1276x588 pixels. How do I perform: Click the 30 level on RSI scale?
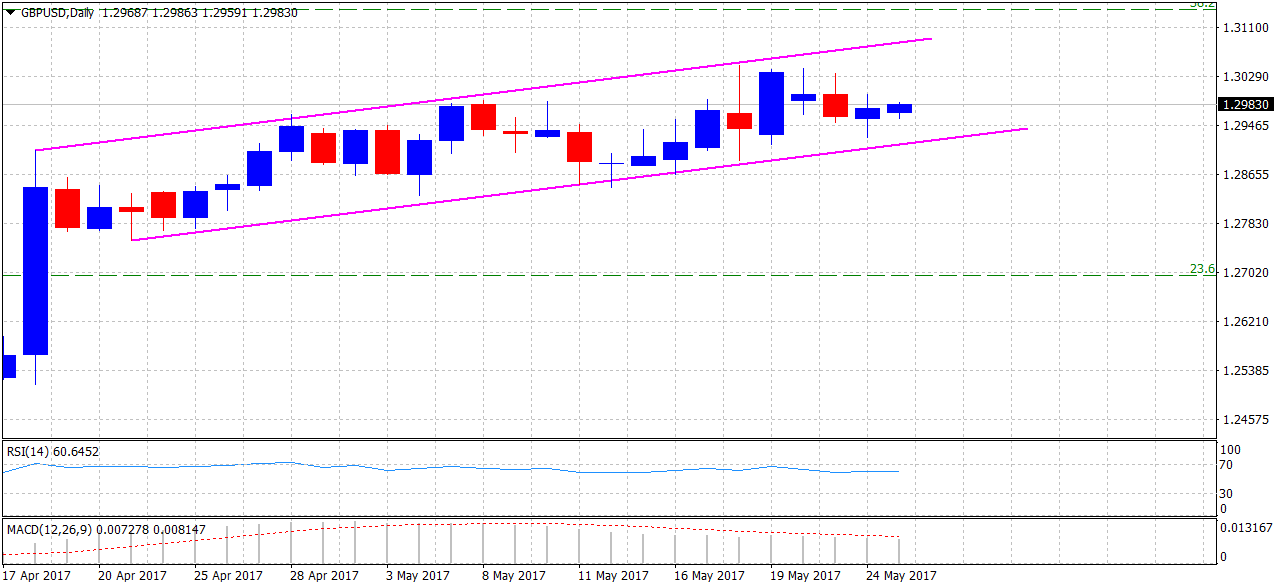[1228, 493]
